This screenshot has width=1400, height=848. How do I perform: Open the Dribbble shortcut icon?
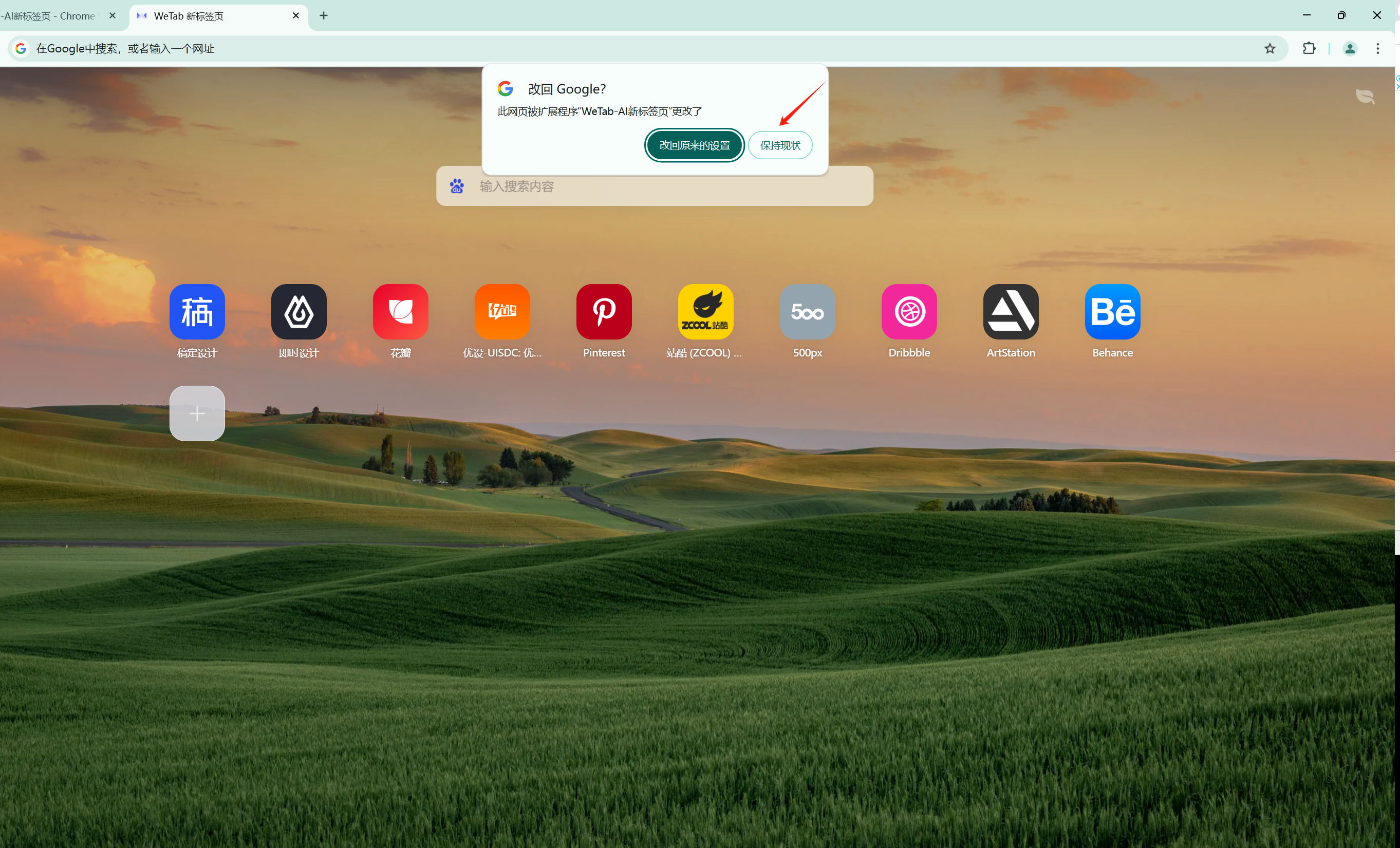coord(908,311)
